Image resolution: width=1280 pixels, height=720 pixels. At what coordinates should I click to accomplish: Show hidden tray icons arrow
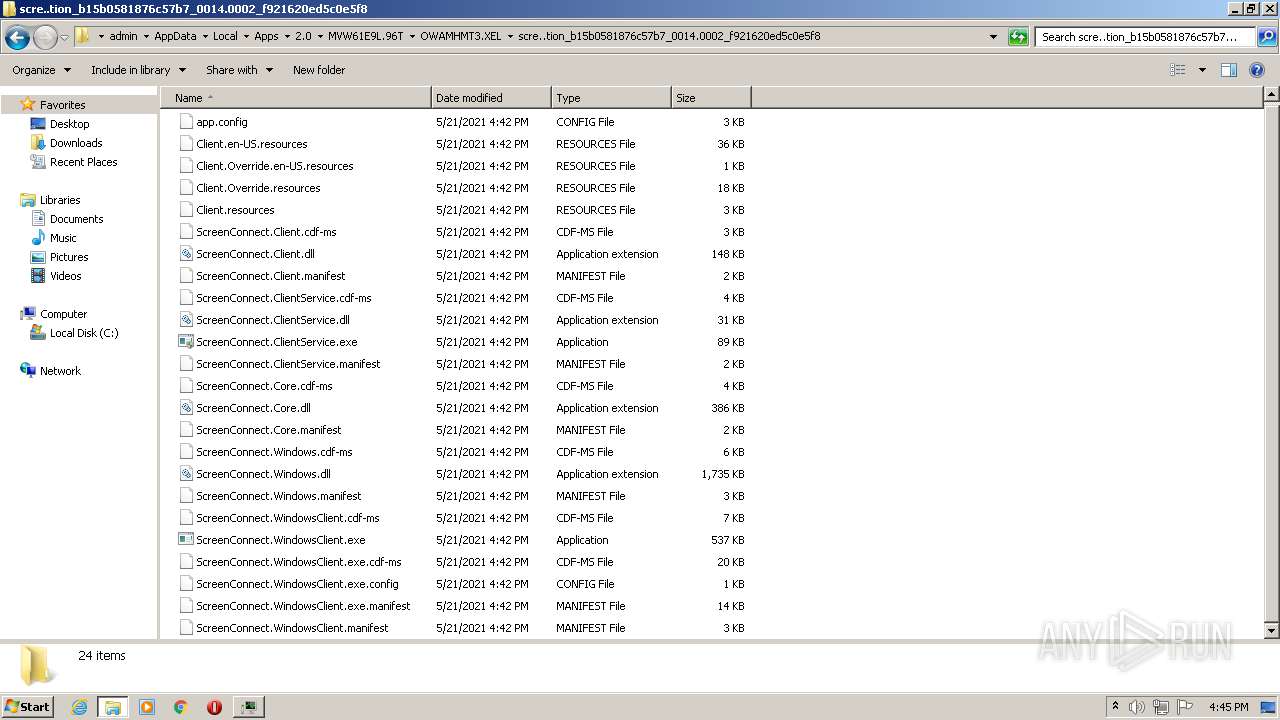pos(1115,706)
